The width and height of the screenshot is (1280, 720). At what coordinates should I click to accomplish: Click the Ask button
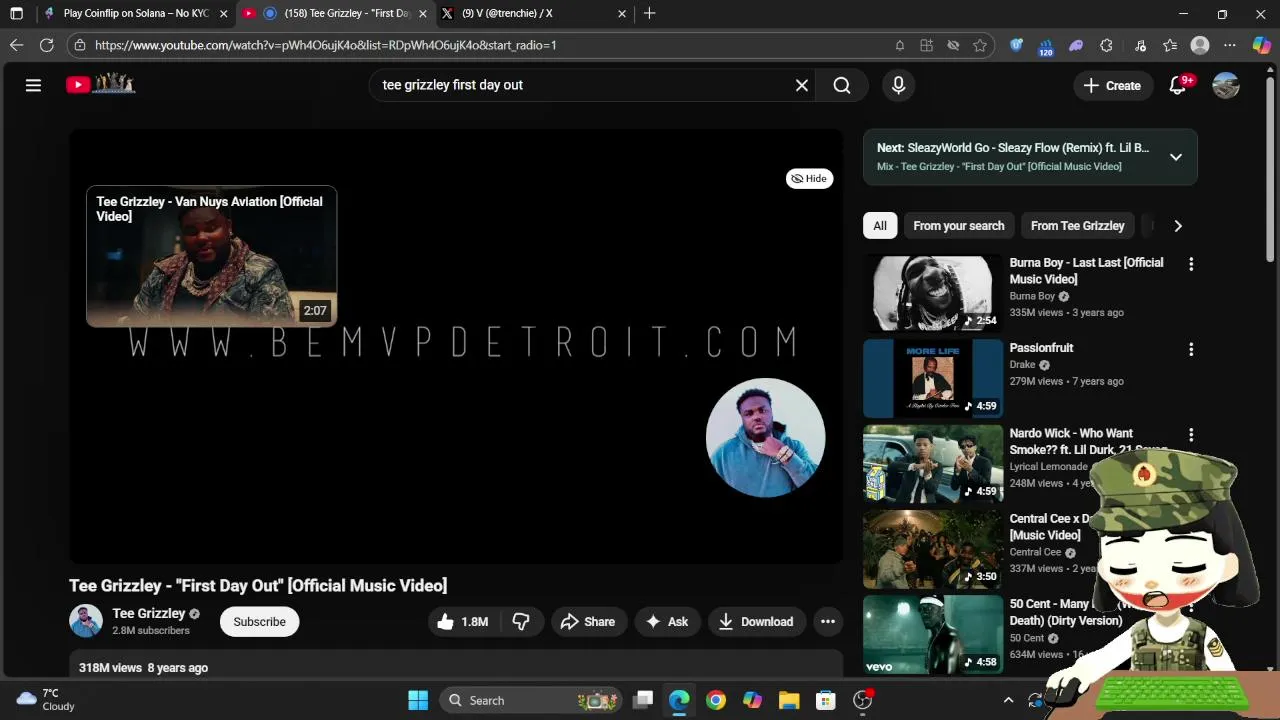667,622
